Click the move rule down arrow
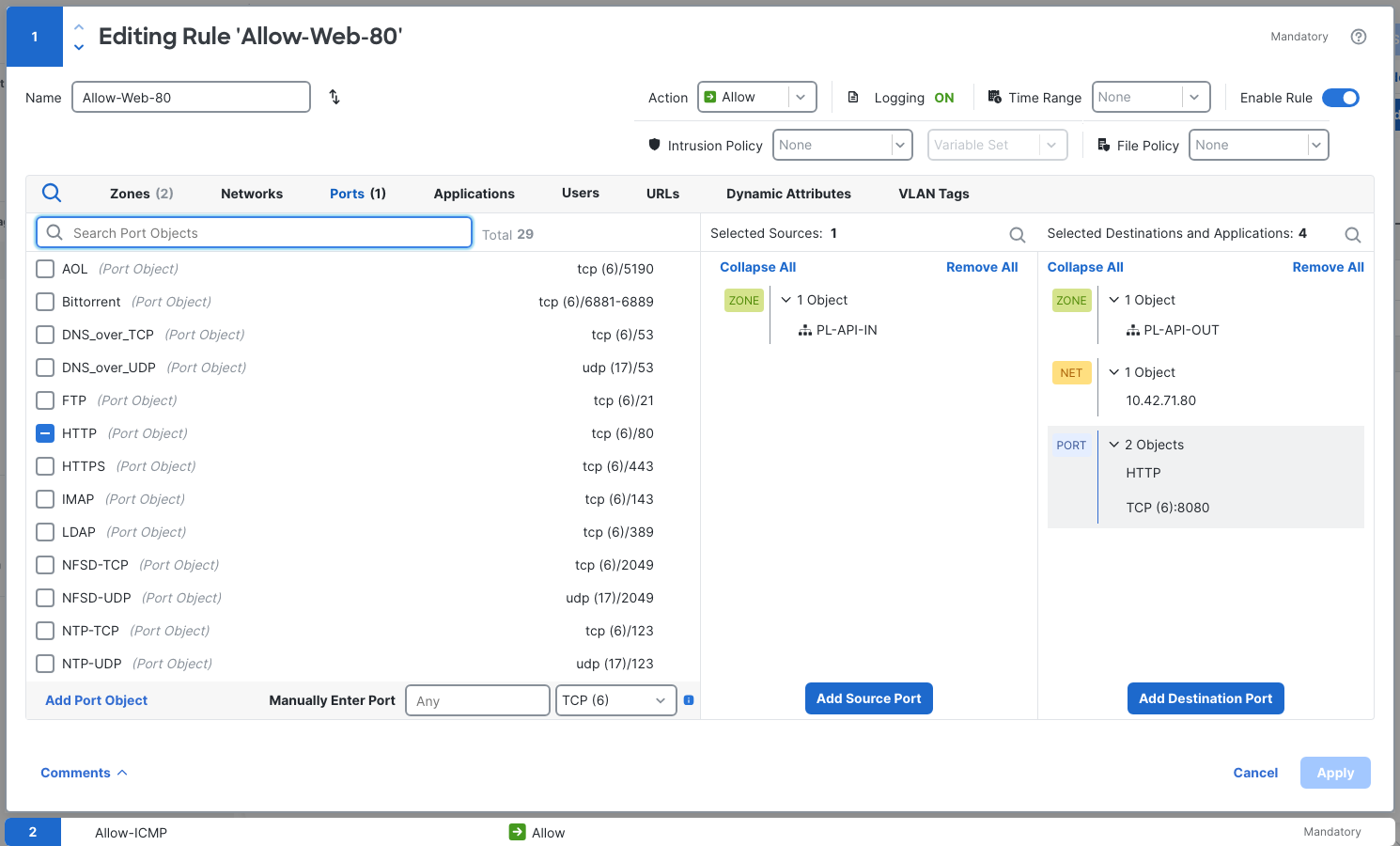Image resolution: width=1400 pixels, height=846 pixels. pyautogui.click(x=79, y=47)
